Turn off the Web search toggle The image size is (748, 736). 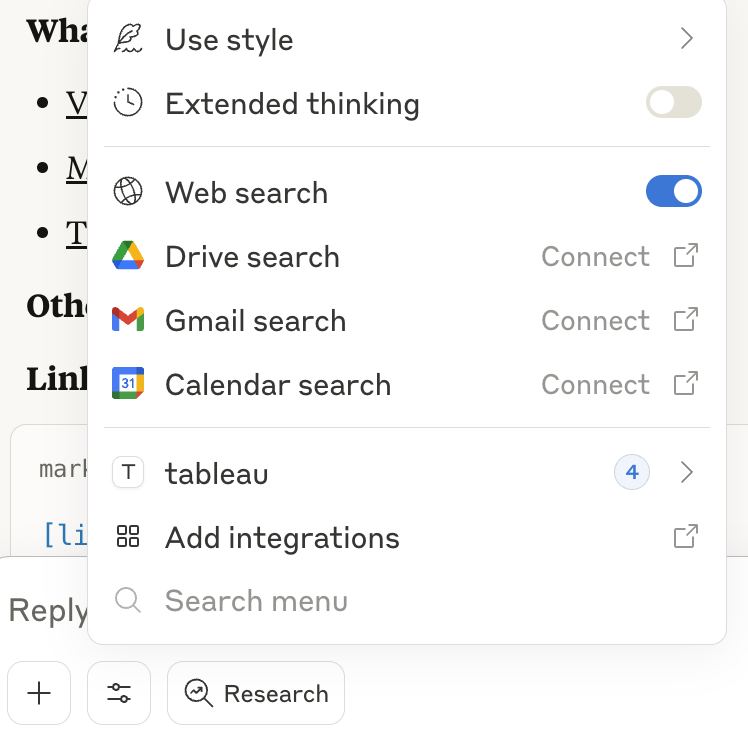pyautogui.click(x=673, y=192)
